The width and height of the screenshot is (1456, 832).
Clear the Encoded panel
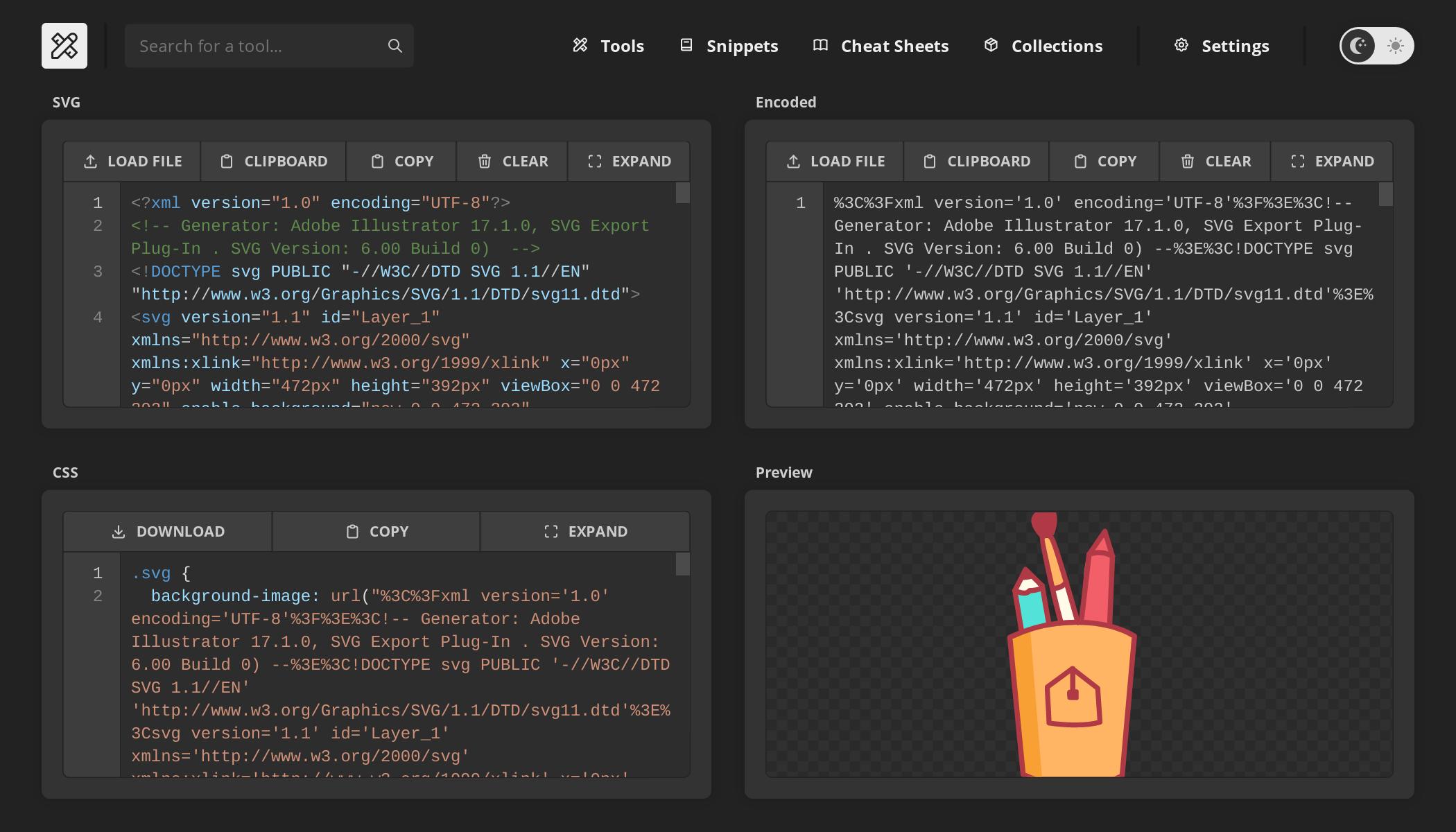click(1215, 162)
